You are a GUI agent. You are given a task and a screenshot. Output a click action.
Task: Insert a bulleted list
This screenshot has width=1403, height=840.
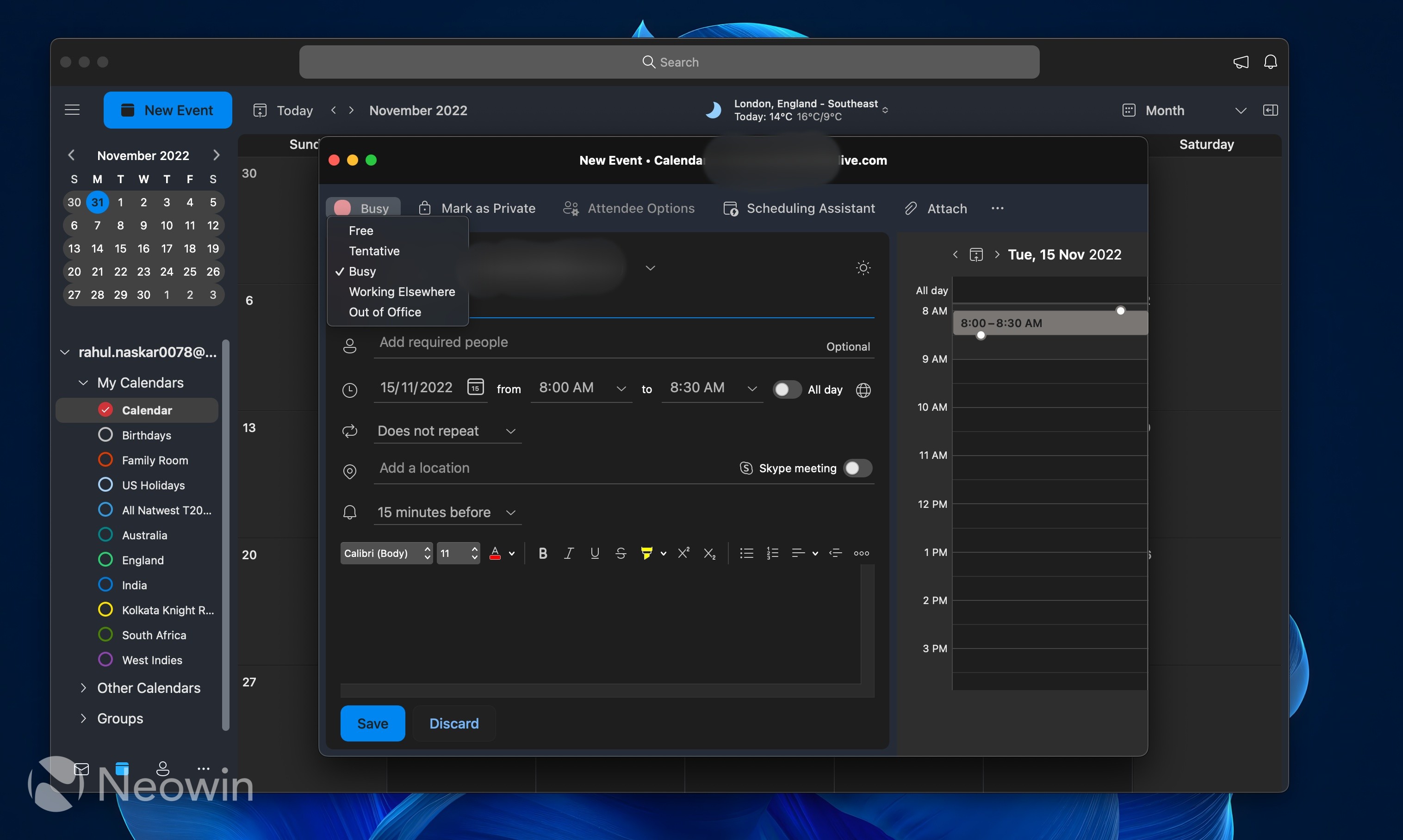click(746, 553)
